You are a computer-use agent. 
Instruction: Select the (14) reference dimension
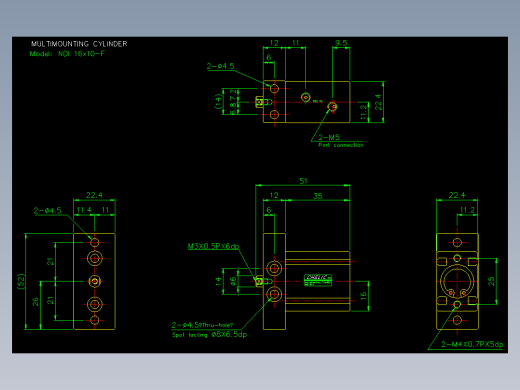pyautogui.click(x=218, y=101)
